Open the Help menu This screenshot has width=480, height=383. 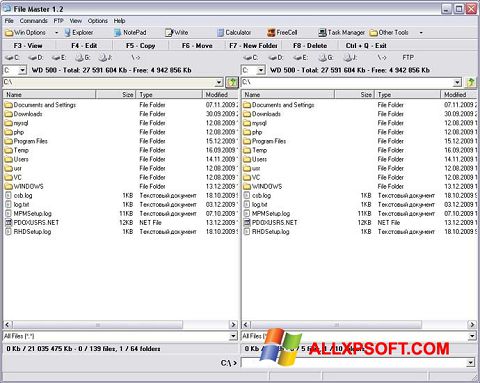[119, 21]
